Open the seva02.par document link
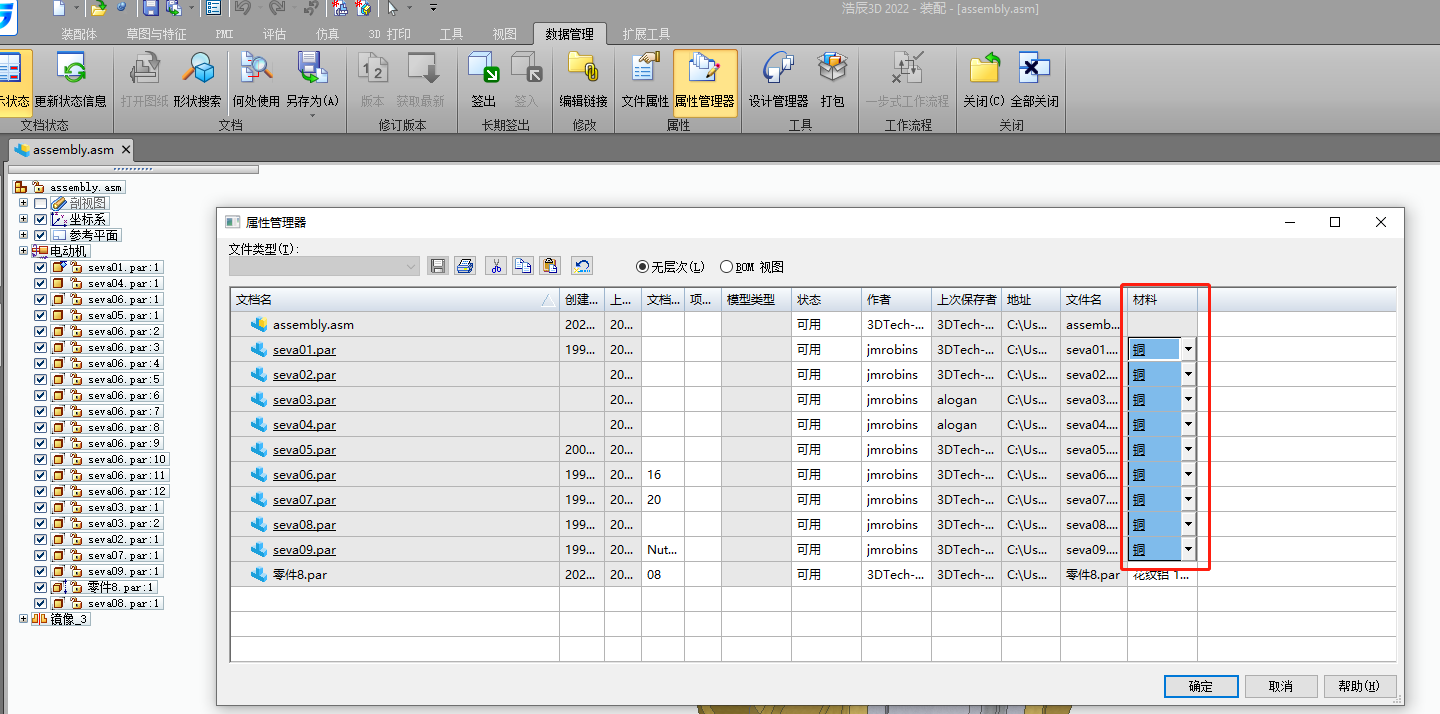The image size is (1440, 714). pyautogui.click(x=304, y=375)
